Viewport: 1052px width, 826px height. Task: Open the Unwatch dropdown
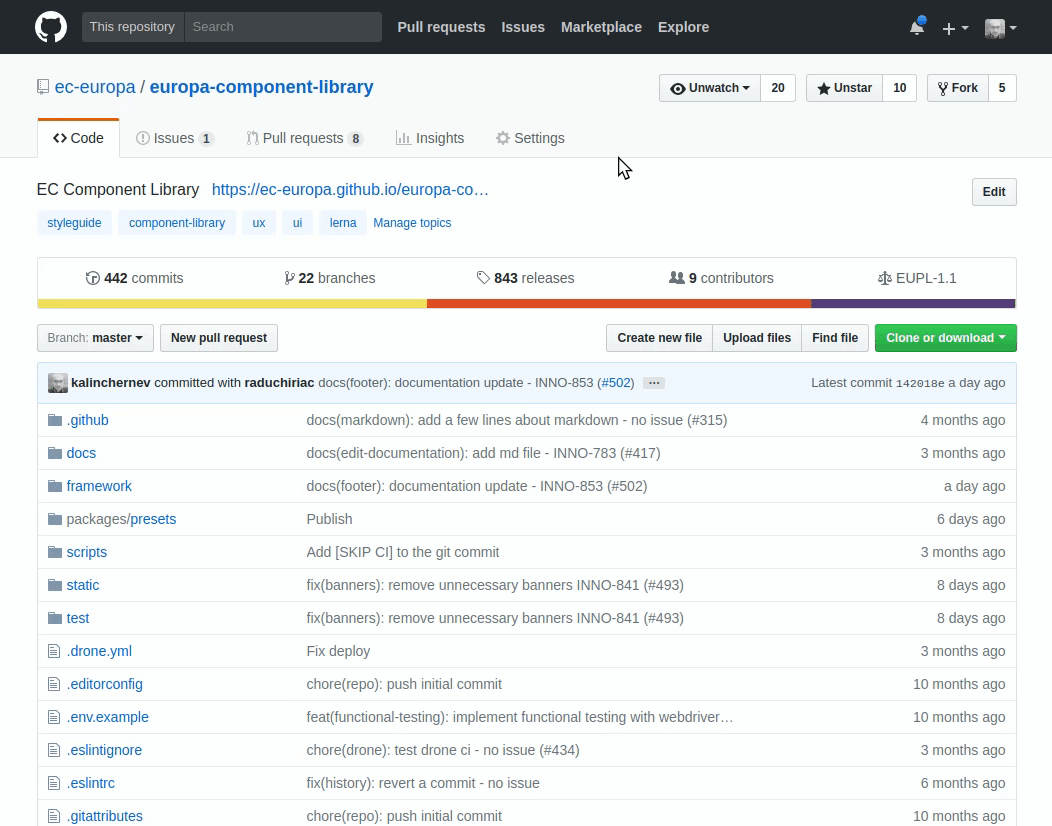coord(710,88)
